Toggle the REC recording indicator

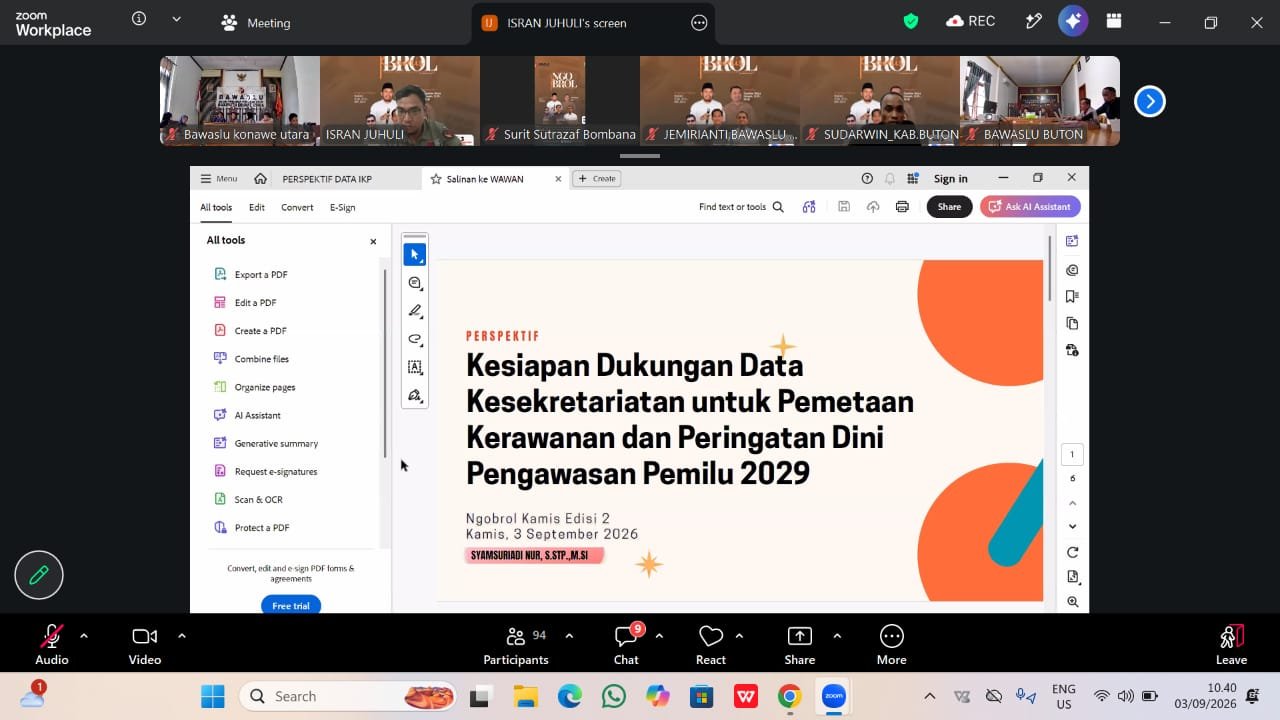[x=970, y=21]
